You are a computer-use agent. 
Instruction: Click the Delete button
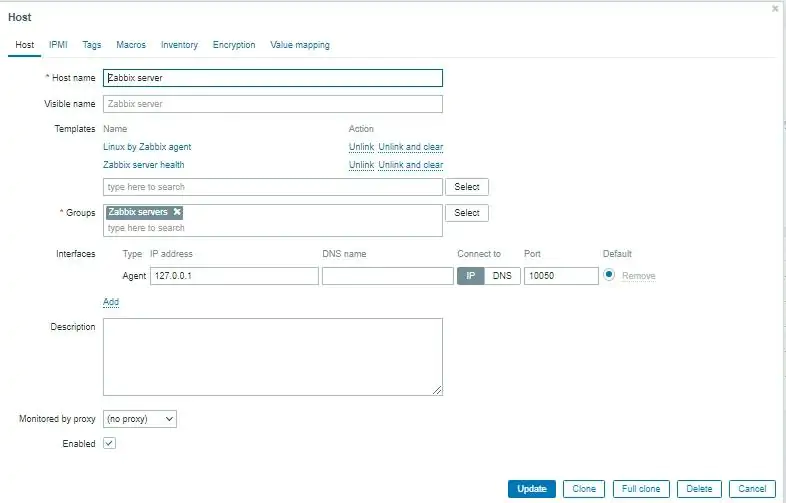tap(699, 488)
